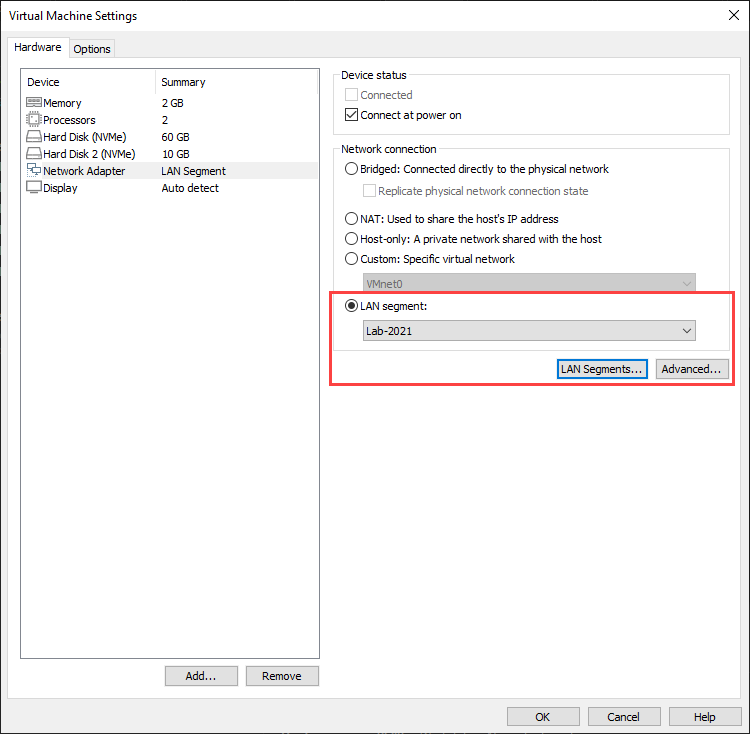
Task: Switch to the Hardware tab
Action: 38,47
